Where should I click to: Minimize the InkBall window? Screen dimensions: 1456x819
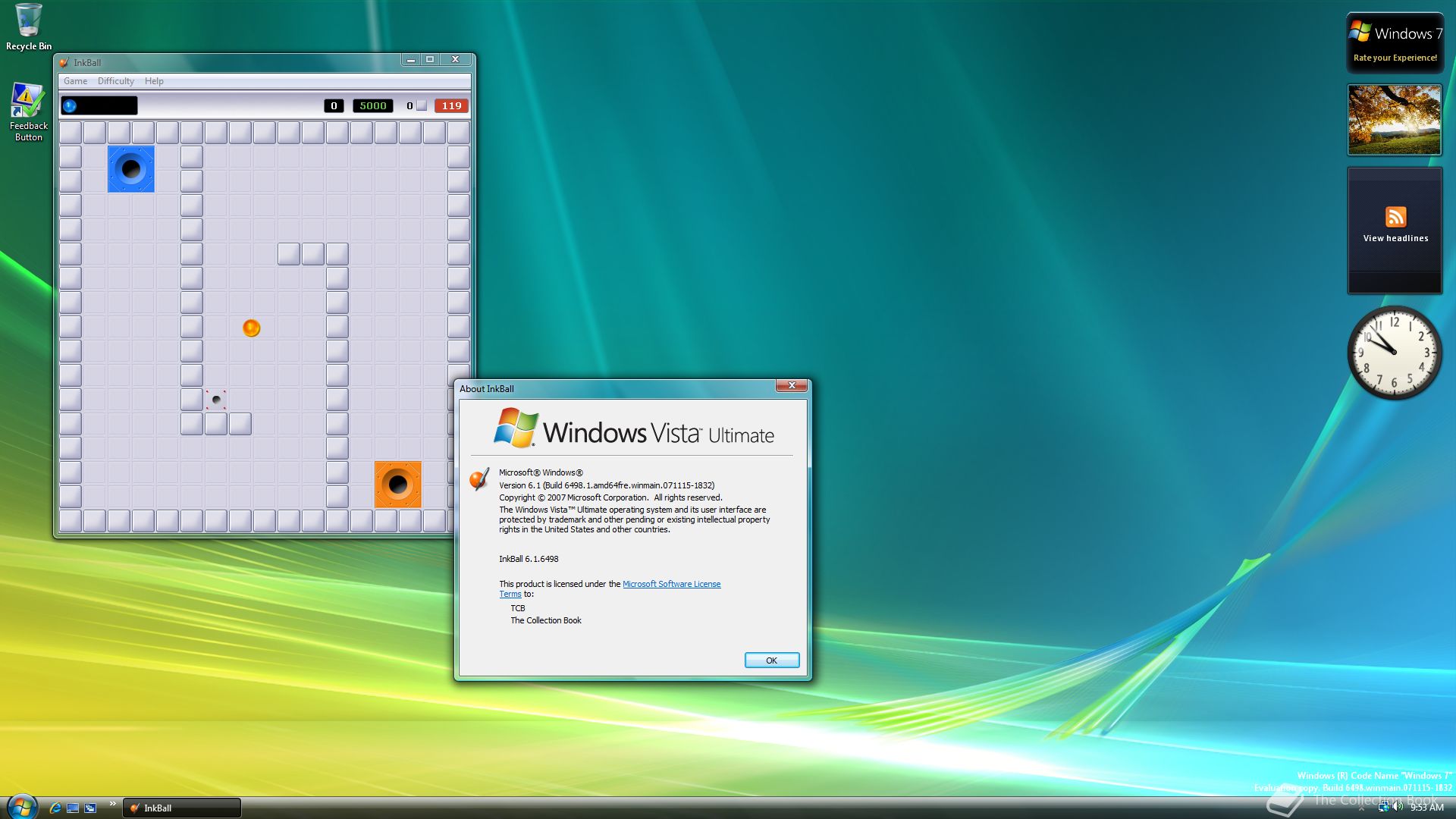pyautogui.click(x=410, y=59)
